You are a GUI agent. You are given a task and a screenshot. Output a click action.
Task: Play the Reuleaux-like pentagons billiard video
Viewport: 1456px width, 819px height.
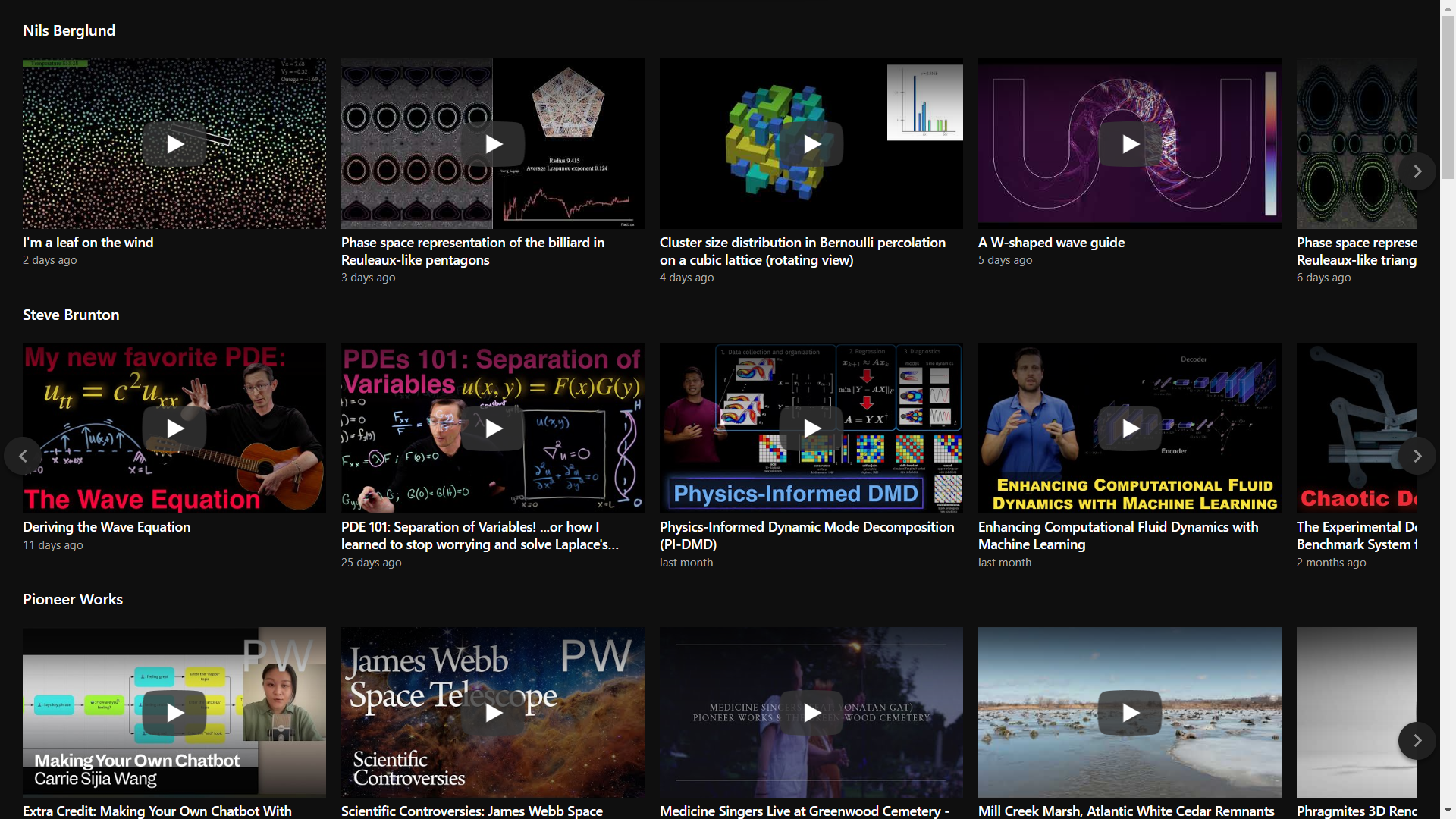click(x=493, y=144)
